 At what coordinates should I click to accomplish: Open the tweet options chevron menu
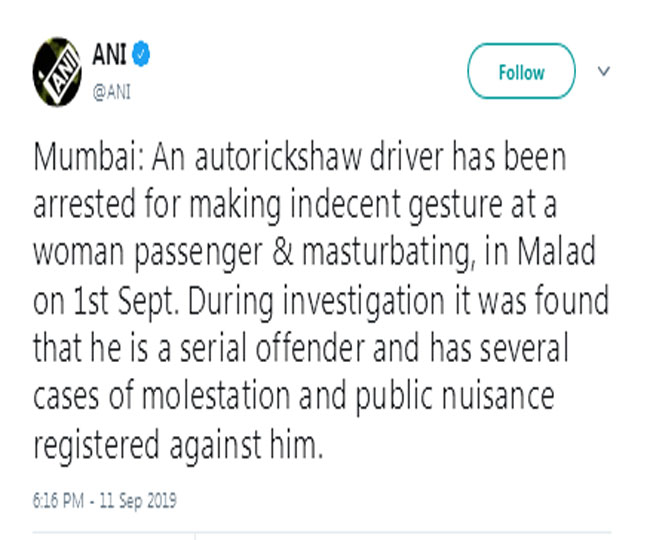604,71
